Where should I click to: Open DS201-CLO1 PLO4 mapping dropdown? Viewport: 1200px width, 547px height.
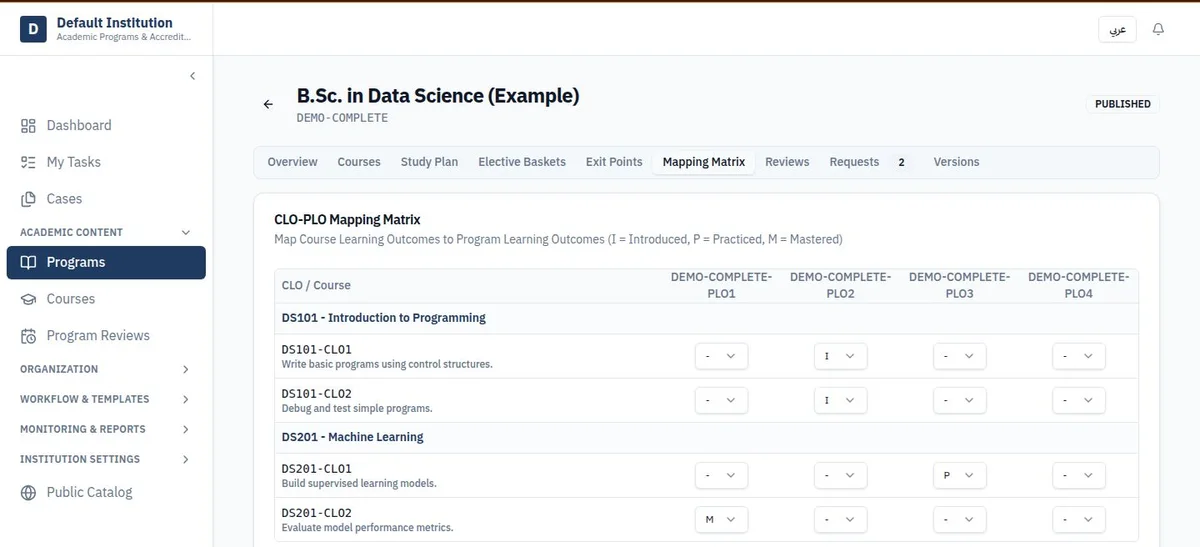click(1079, 475)
